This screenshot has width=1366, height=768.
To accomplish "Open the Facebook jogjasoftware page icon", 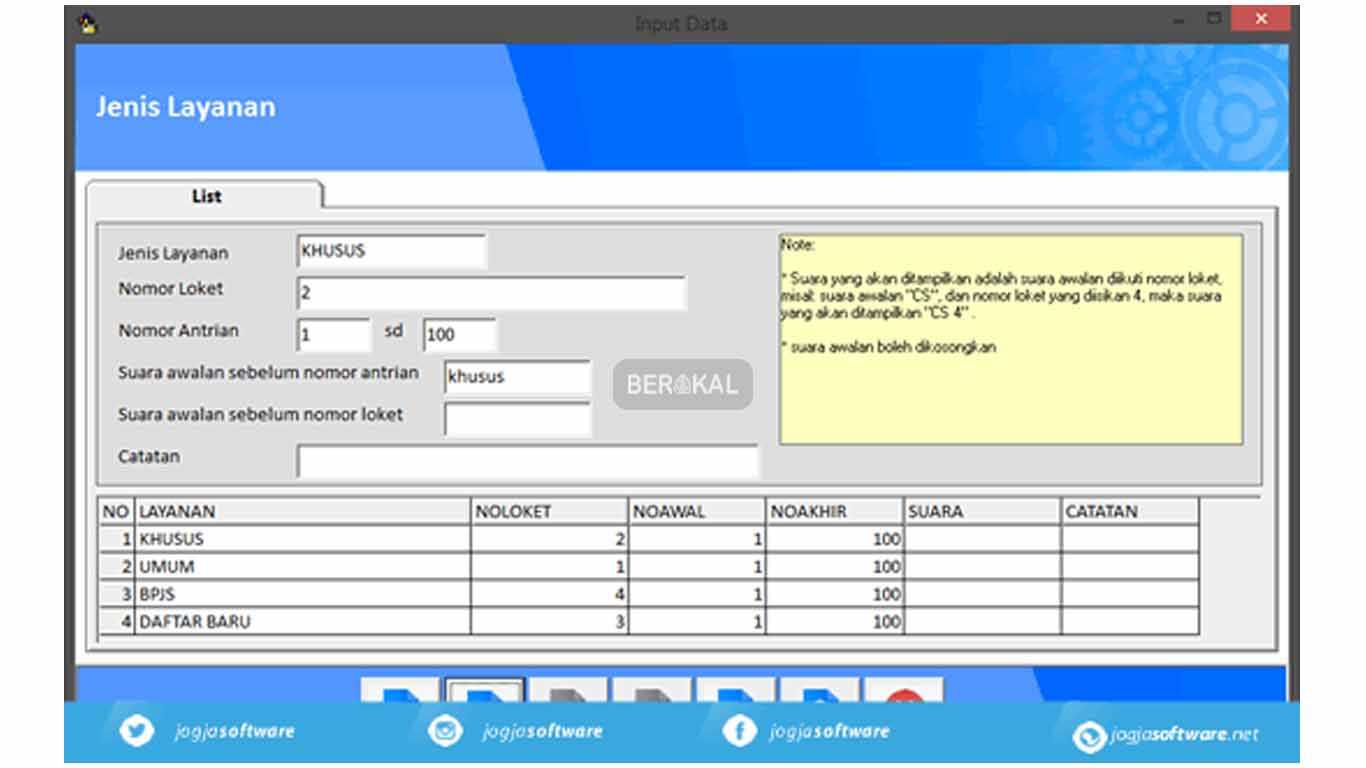I will [739, 731].
